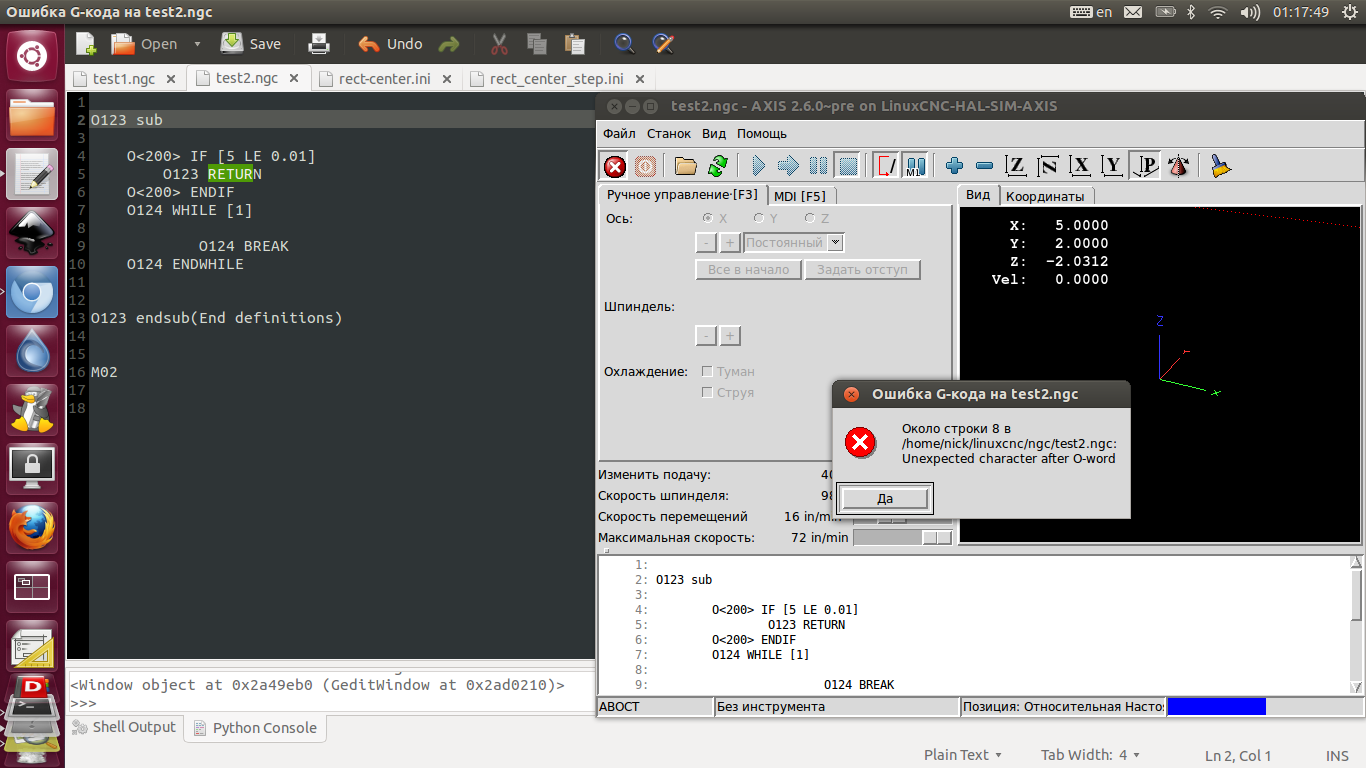Screen dimensions: 1366x768
Task: Run the program in AXIS
Action: coord(758,166)
